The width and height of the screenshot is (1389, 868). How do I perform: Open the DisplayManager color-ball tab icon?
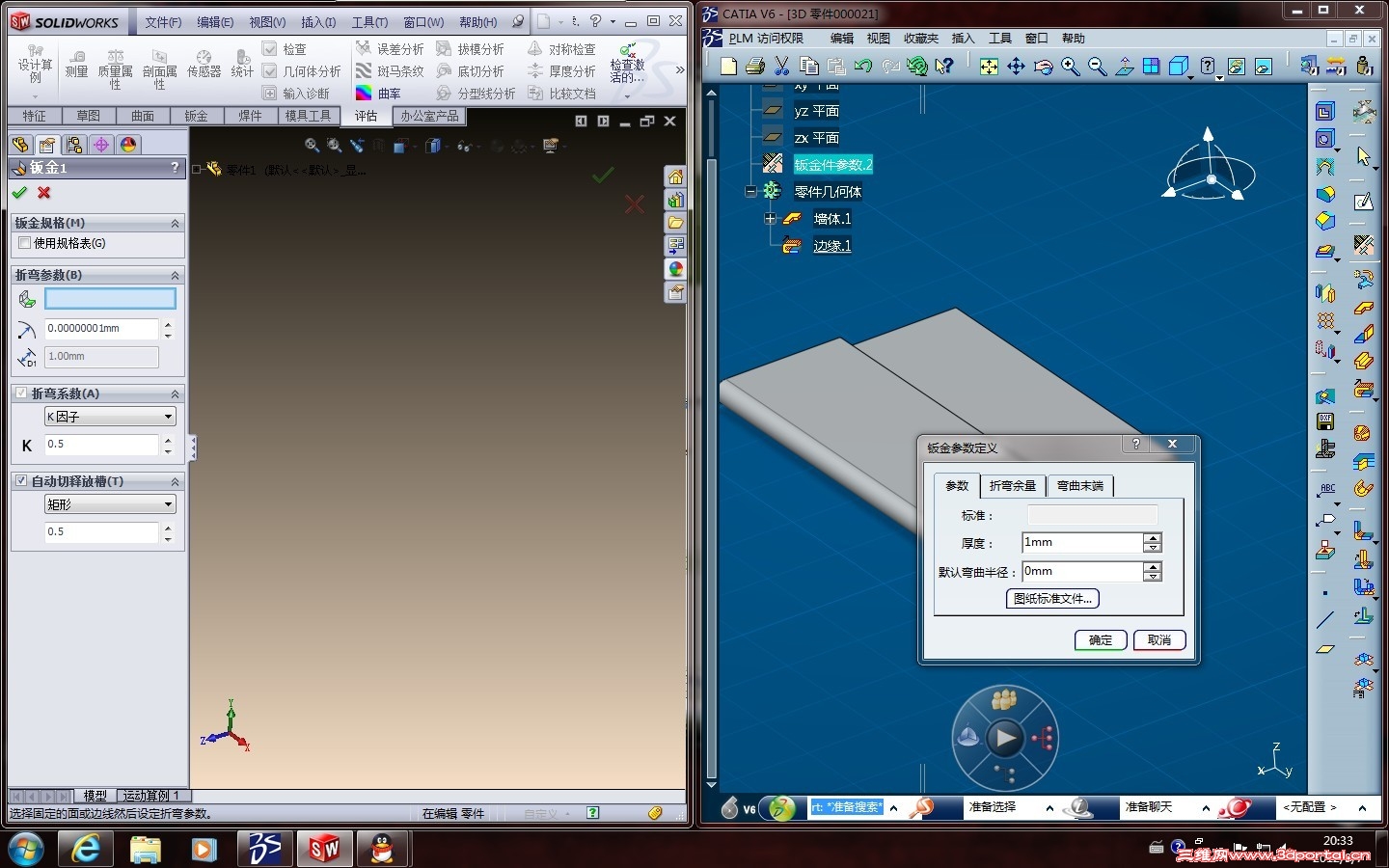127,145
